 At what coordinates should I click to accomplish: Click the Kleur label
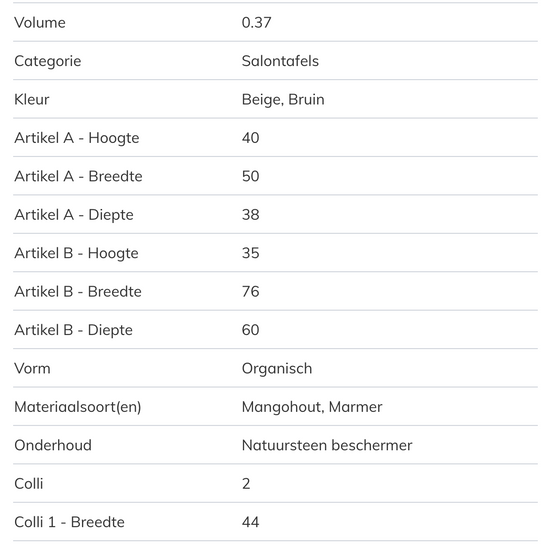pos(32,99)
